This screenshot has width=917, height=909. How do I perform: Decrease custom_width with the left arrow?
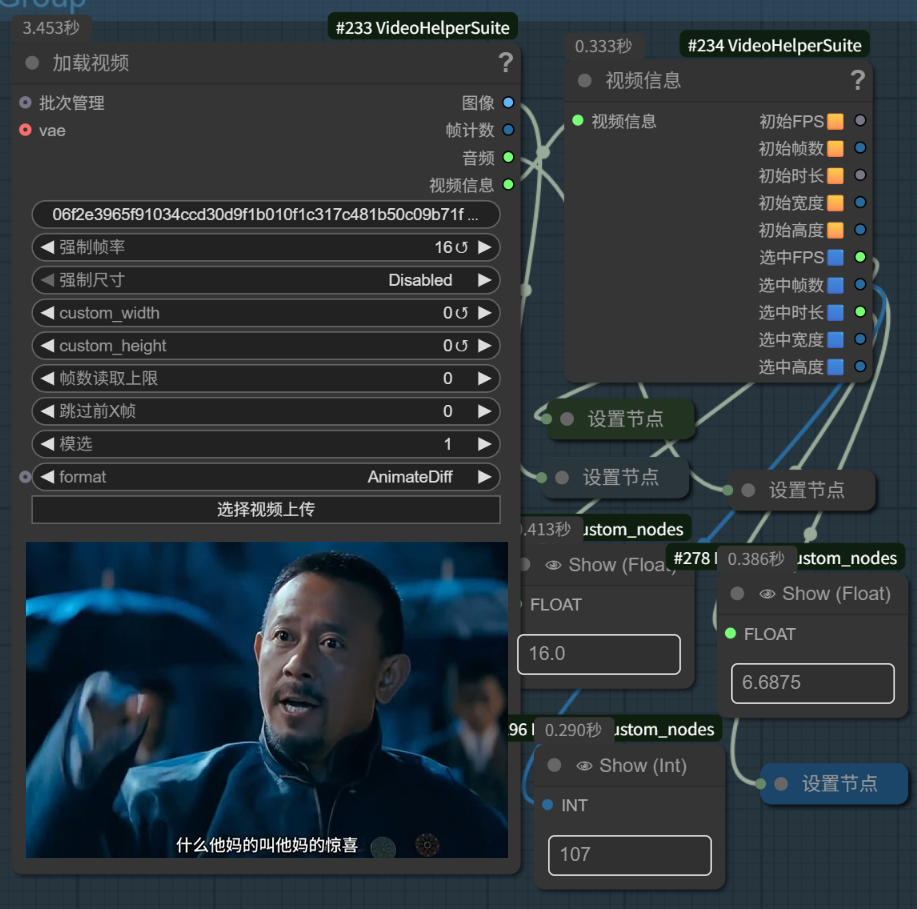(47, 313)
